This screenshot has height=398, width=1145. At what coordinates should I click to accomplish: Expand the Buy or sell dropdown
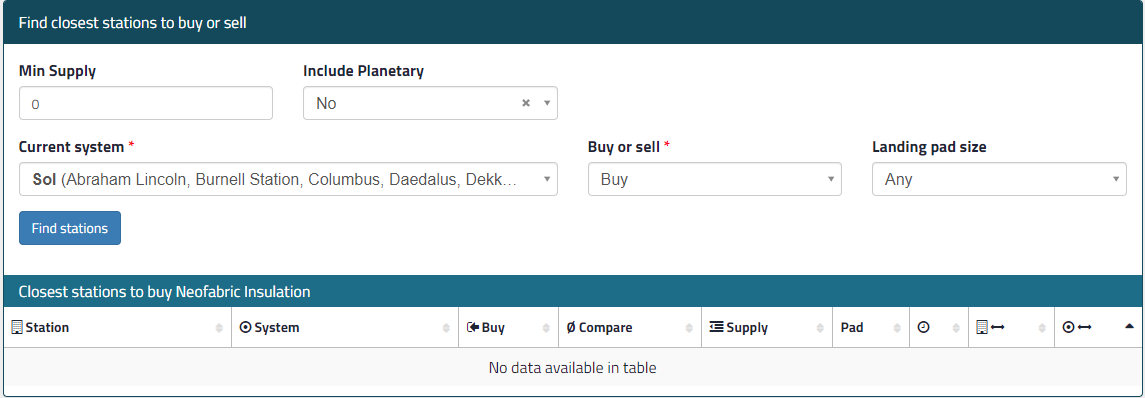pyautogui.click(x=715, y=179)
